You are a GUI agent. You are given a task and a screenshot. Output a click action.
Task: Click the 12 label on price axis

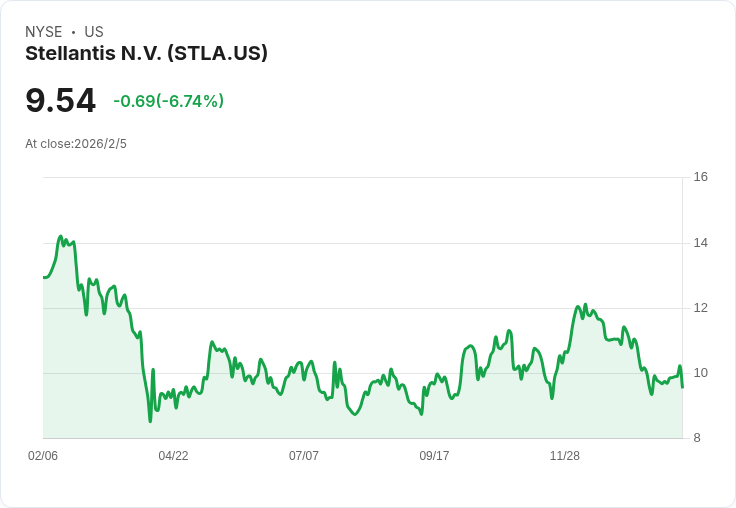700,308
